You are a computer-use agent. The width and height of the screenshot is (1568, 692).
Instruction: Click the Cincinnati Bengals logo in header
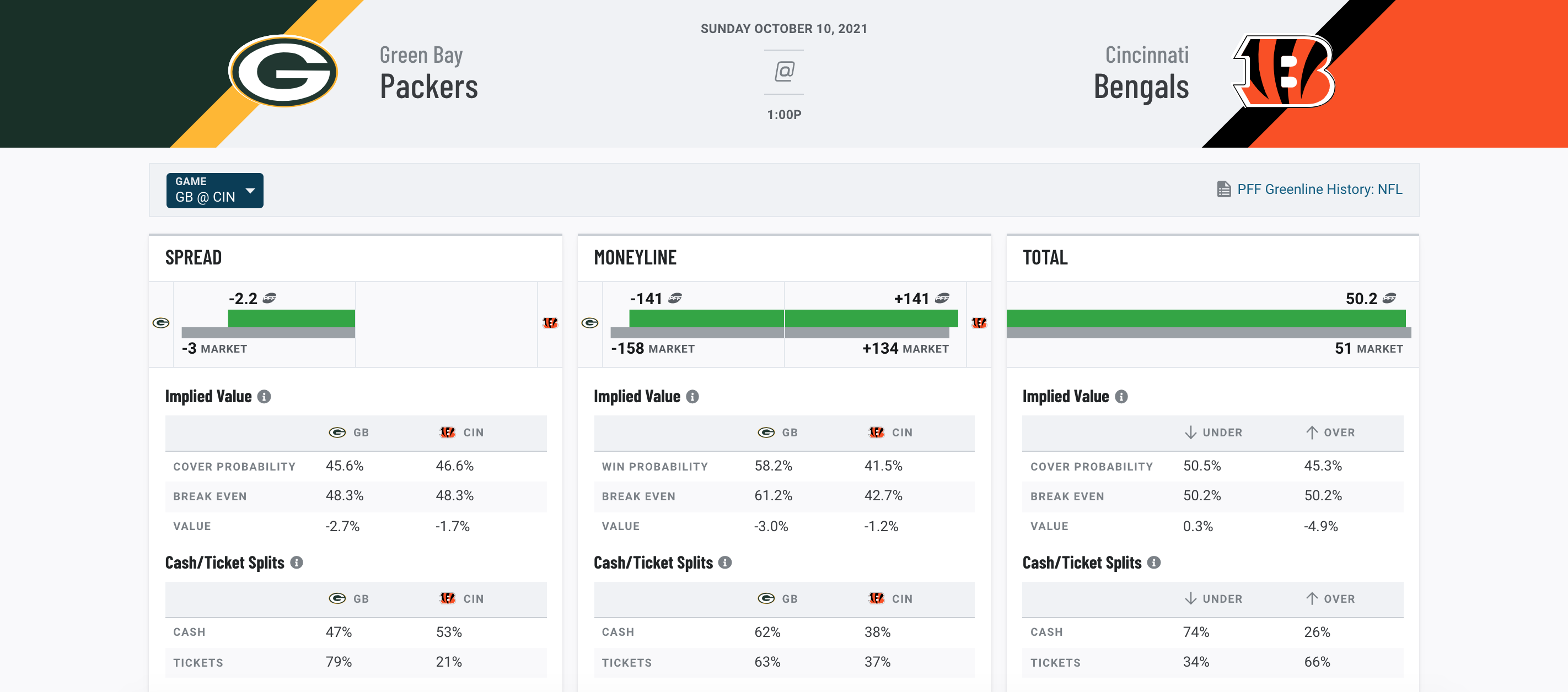(x=1285, y=71)
